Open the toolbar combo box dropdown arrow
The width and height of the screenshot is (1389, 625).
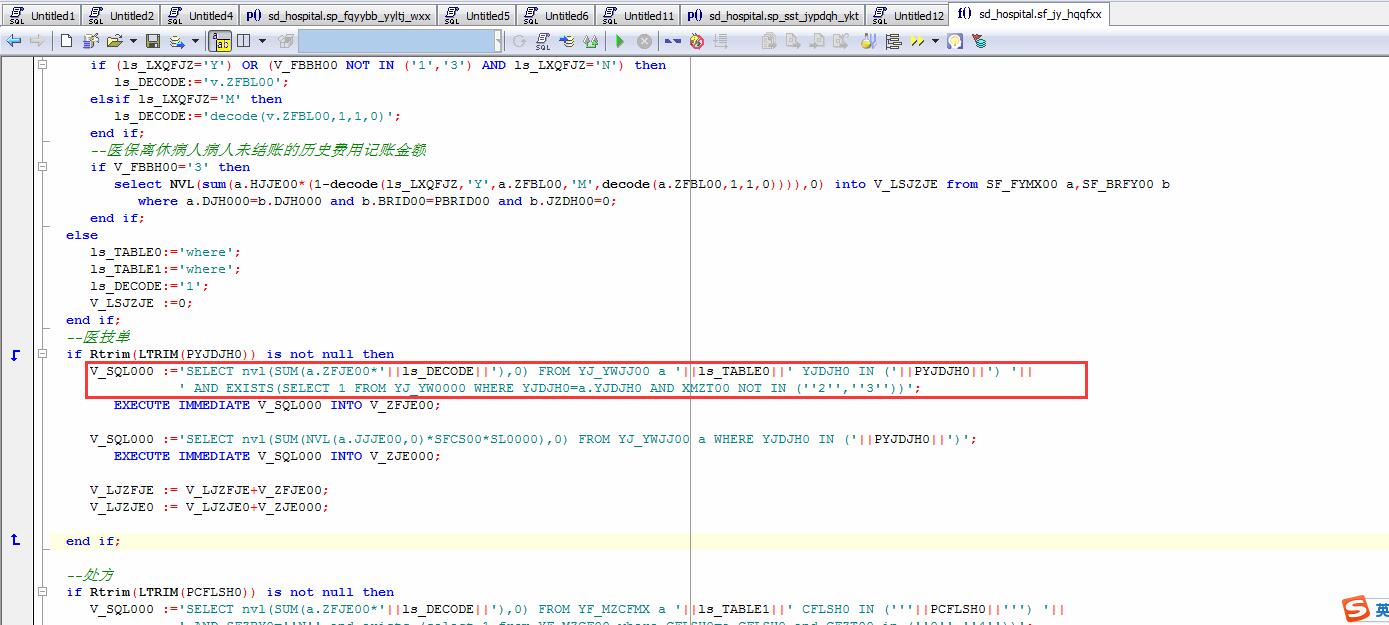[497, 41]
